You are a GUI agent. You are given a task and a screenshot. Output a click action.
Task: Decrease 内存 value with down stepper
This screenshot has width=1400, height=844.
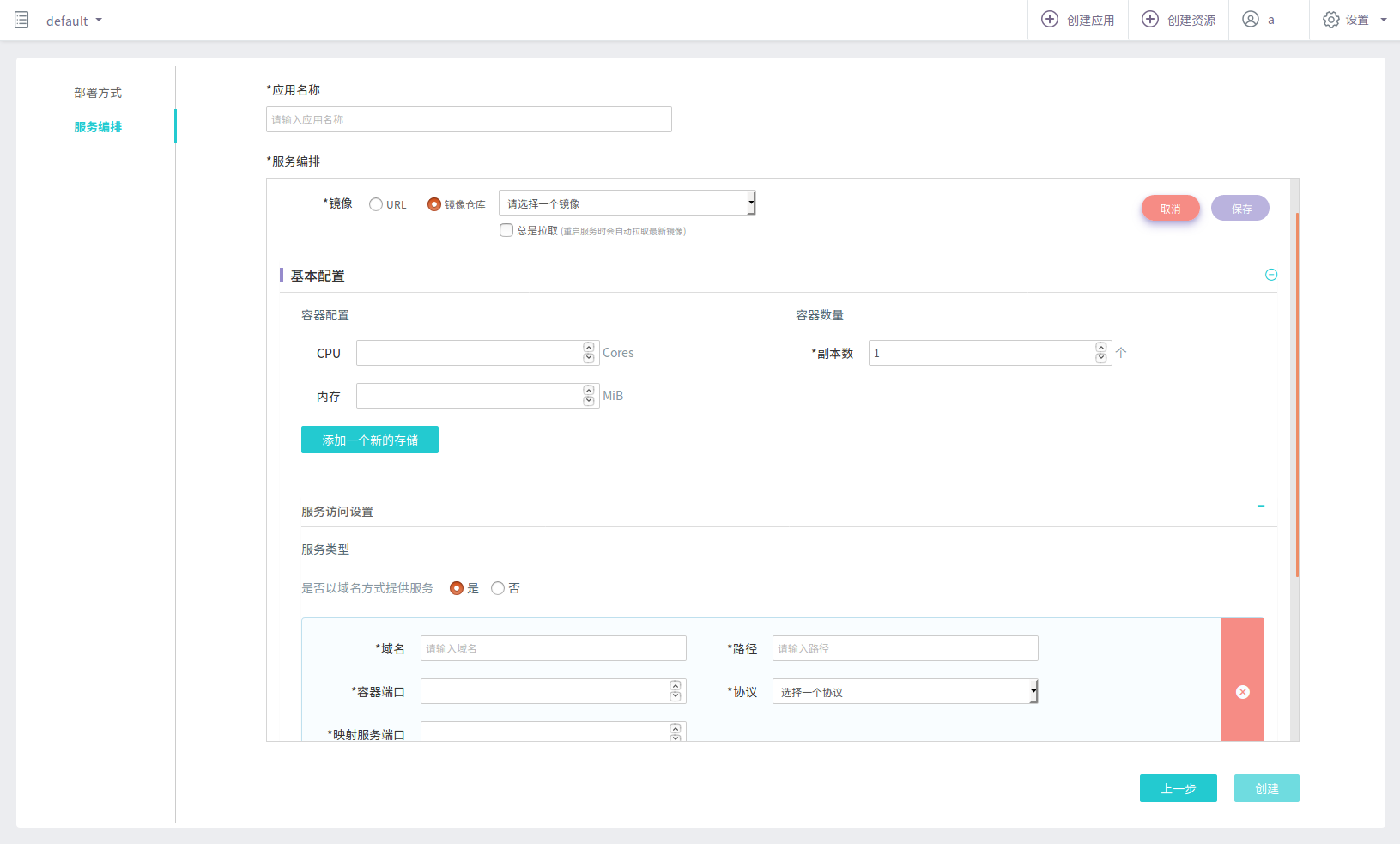pyautogui.click(x=589, y=401)
